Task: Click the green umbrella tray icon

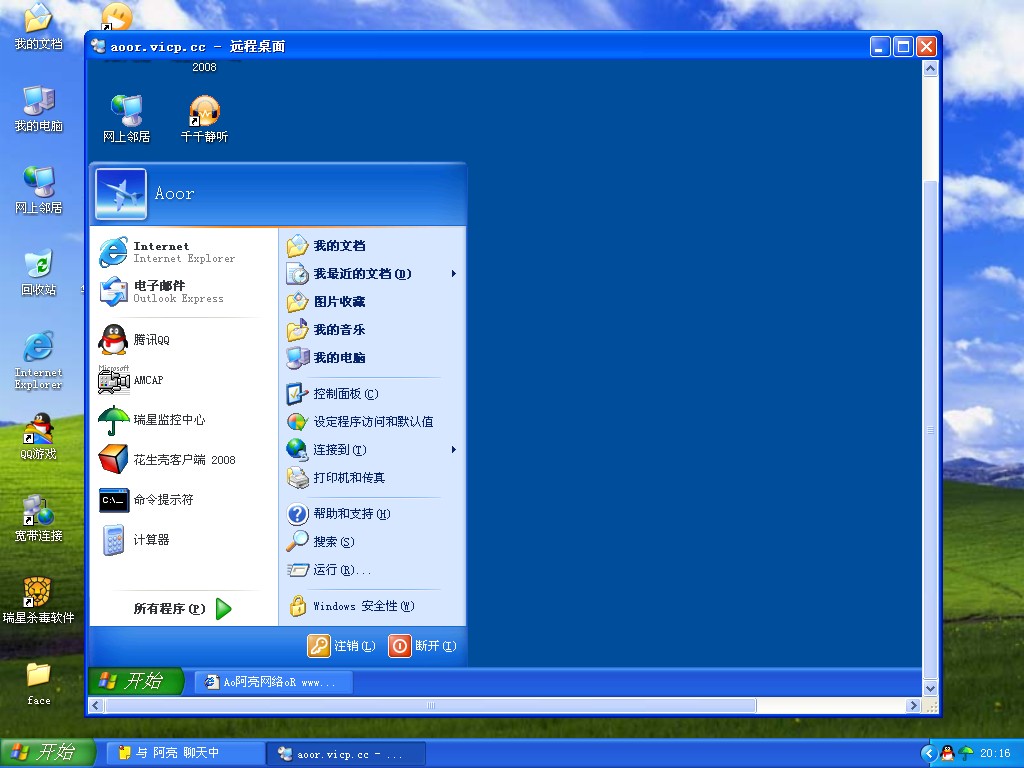Action: coord(965,754)
